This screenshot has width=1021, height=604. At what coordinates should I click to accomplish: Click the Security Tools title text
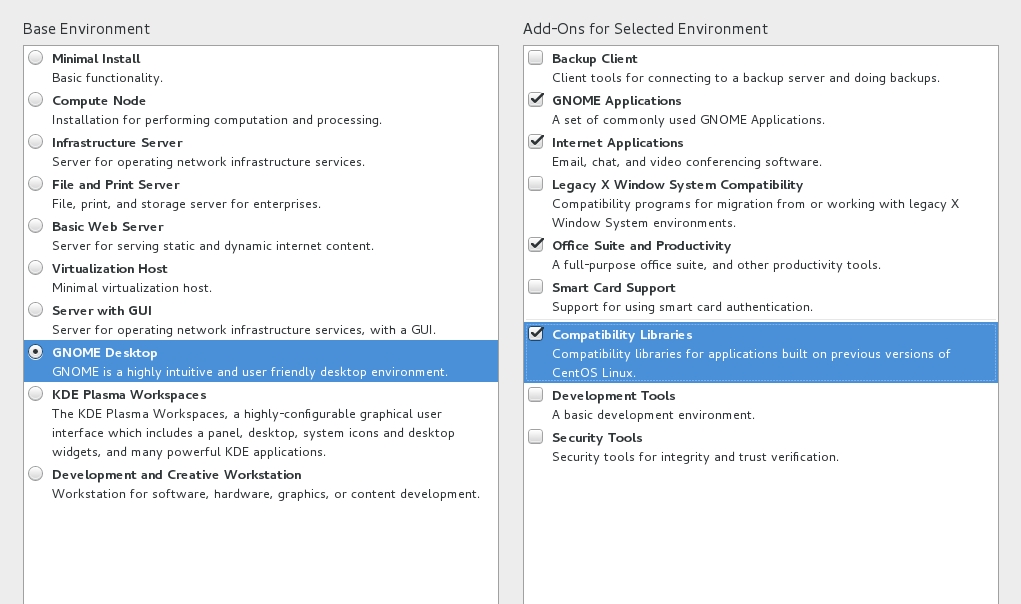coord(597,438)
